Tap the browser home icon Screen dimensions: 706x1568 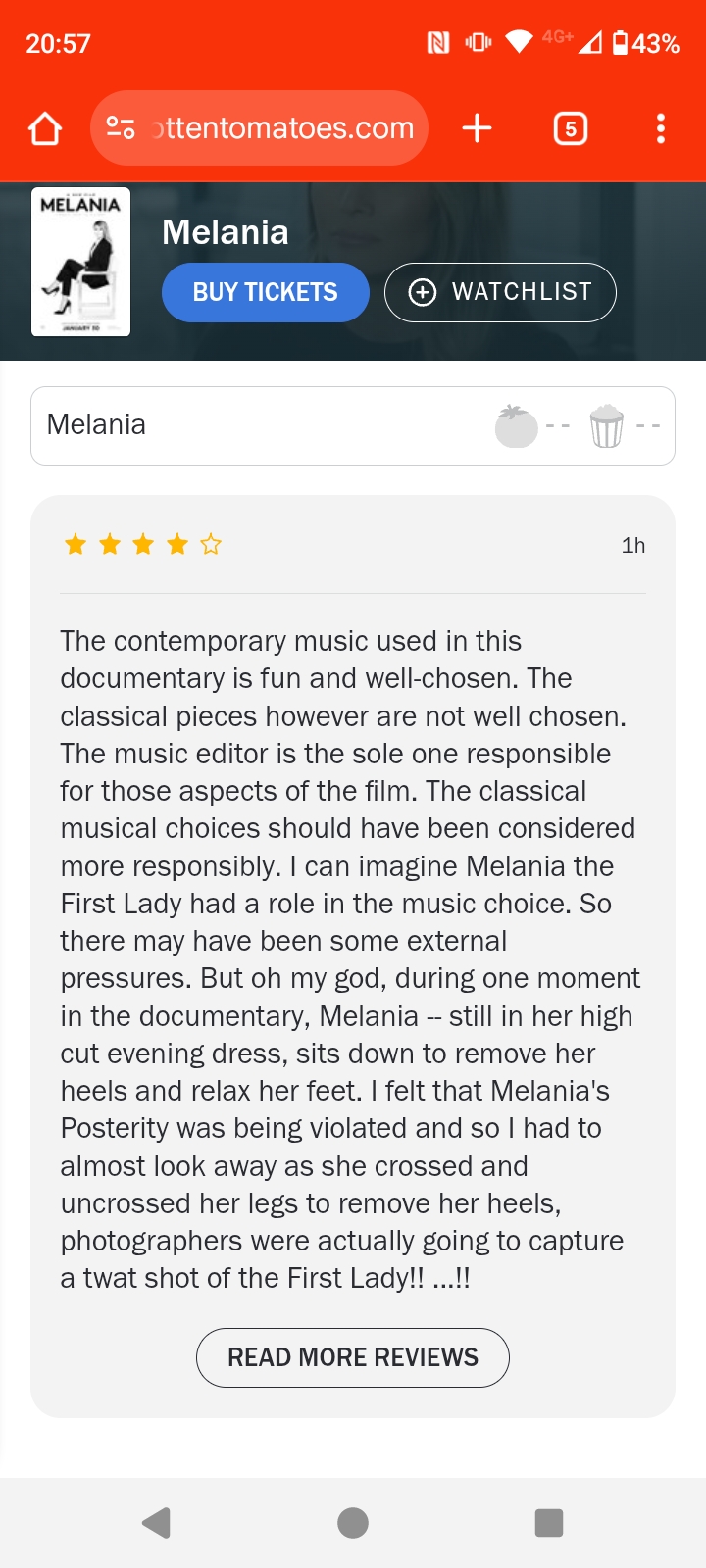(x=45, y=128)
